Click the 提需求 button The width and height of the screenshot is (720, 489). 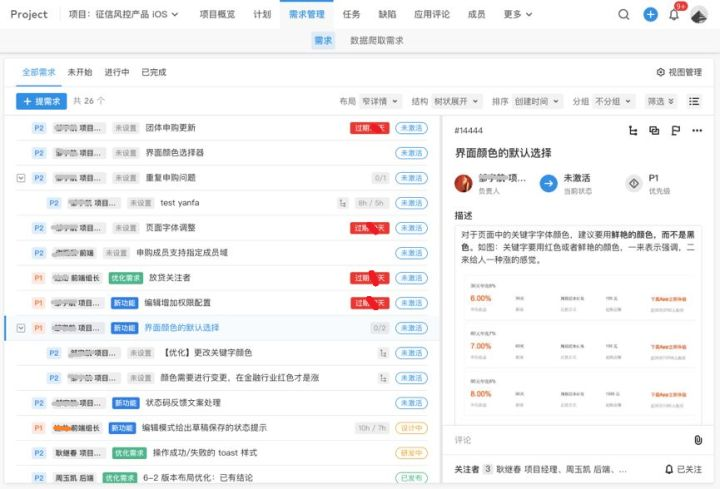click(x=41, y=101)
